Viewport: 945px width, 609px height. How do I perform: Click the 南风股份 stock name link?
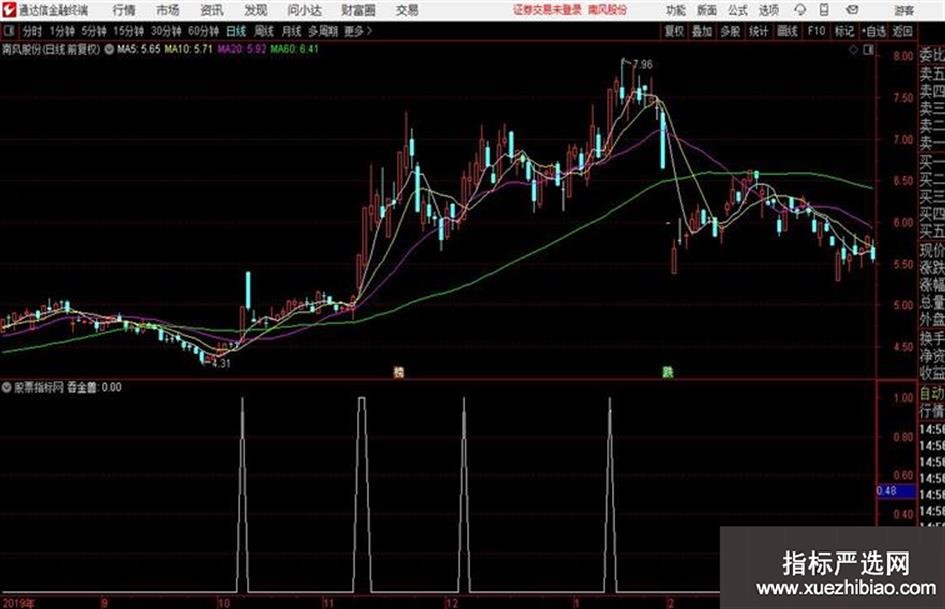(x=608, y=10)
